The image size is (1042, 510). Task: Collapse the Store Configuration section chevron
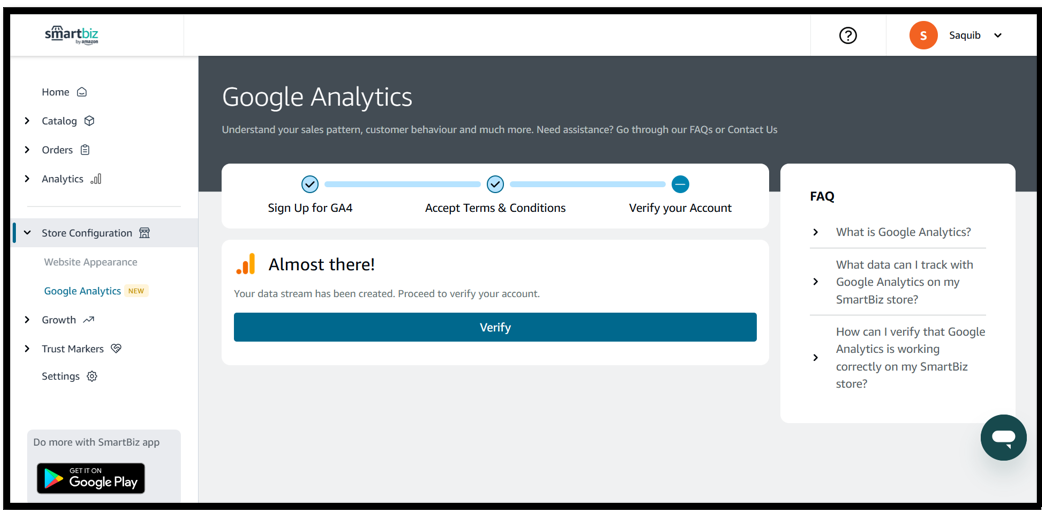(x=27, y=233)
